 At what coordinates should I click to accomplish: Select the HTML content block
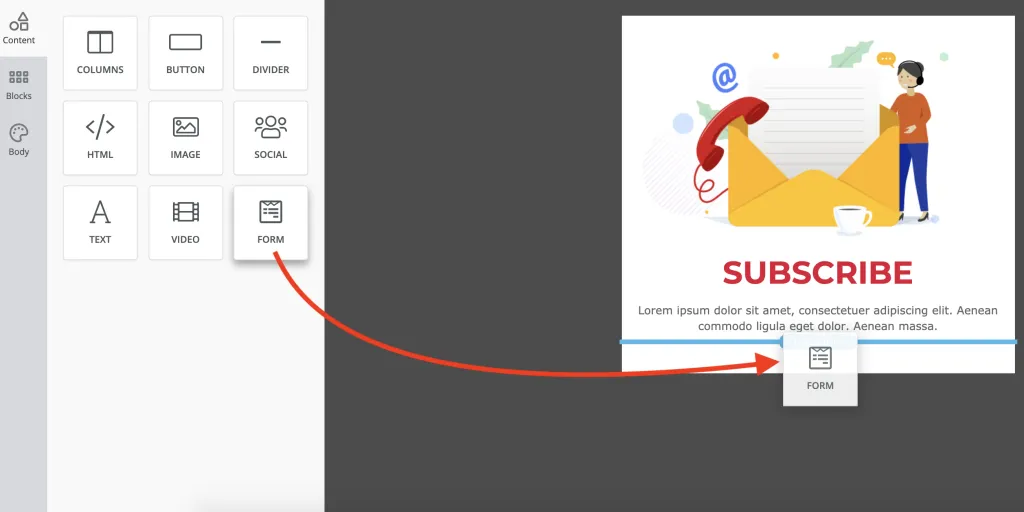pyautogui.click(x=100, y=138)
